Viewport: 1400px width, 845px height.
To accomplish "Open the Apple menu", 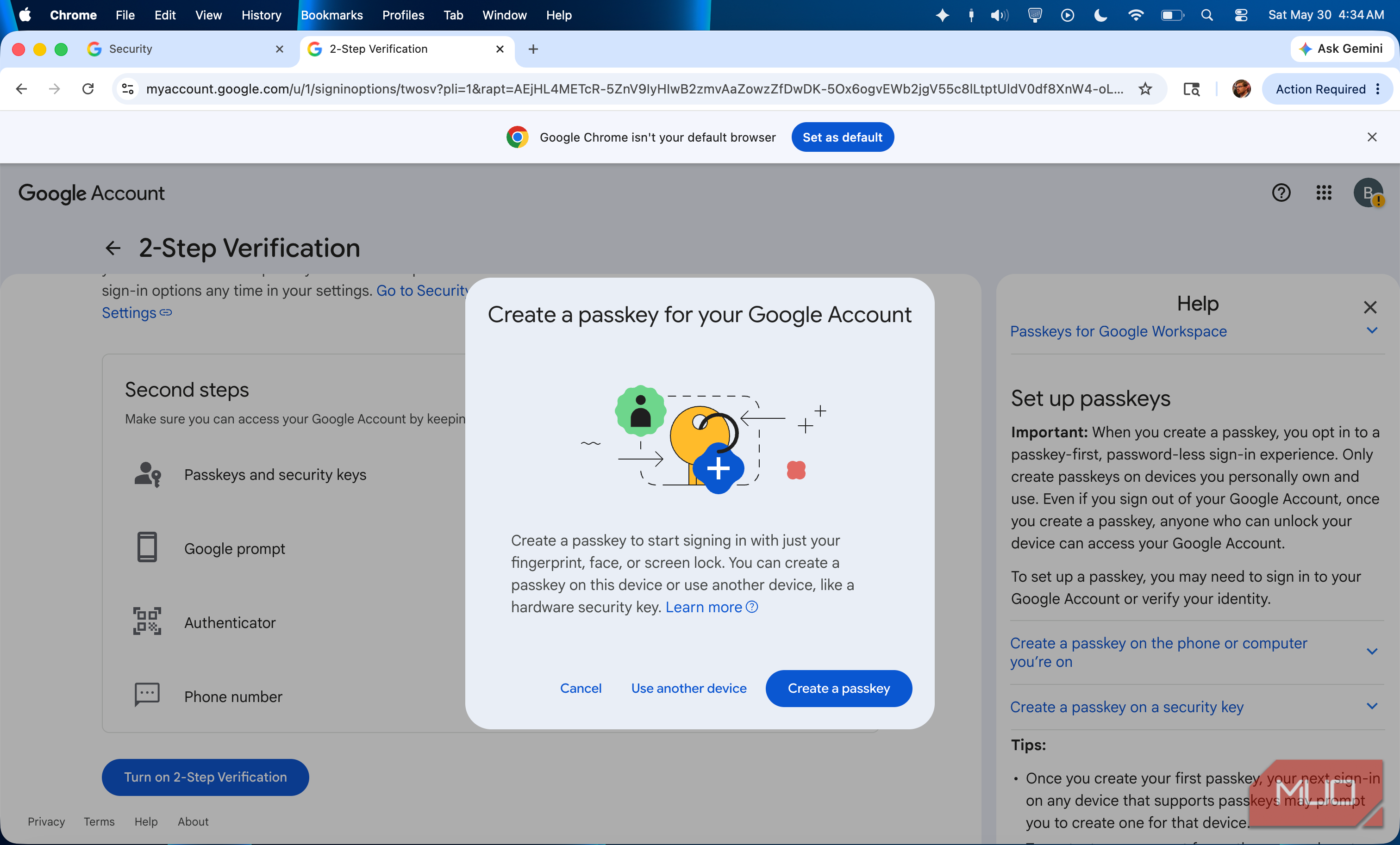I will [25, 15].
